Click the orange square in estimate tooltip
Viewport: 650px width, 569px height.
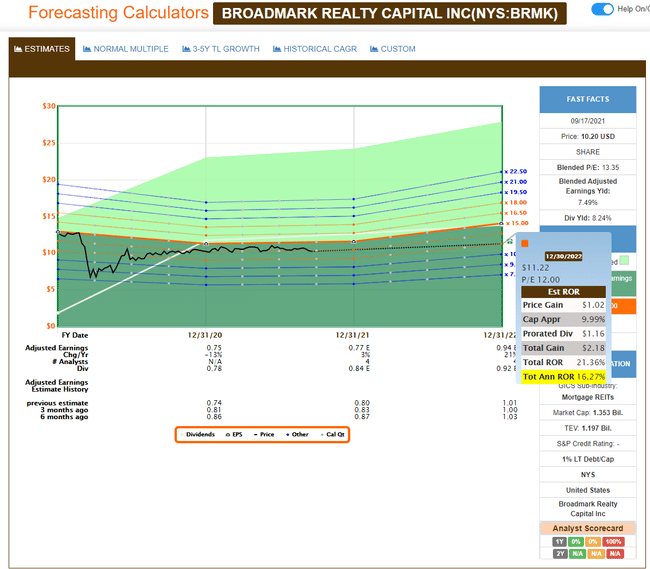[525, 242]
